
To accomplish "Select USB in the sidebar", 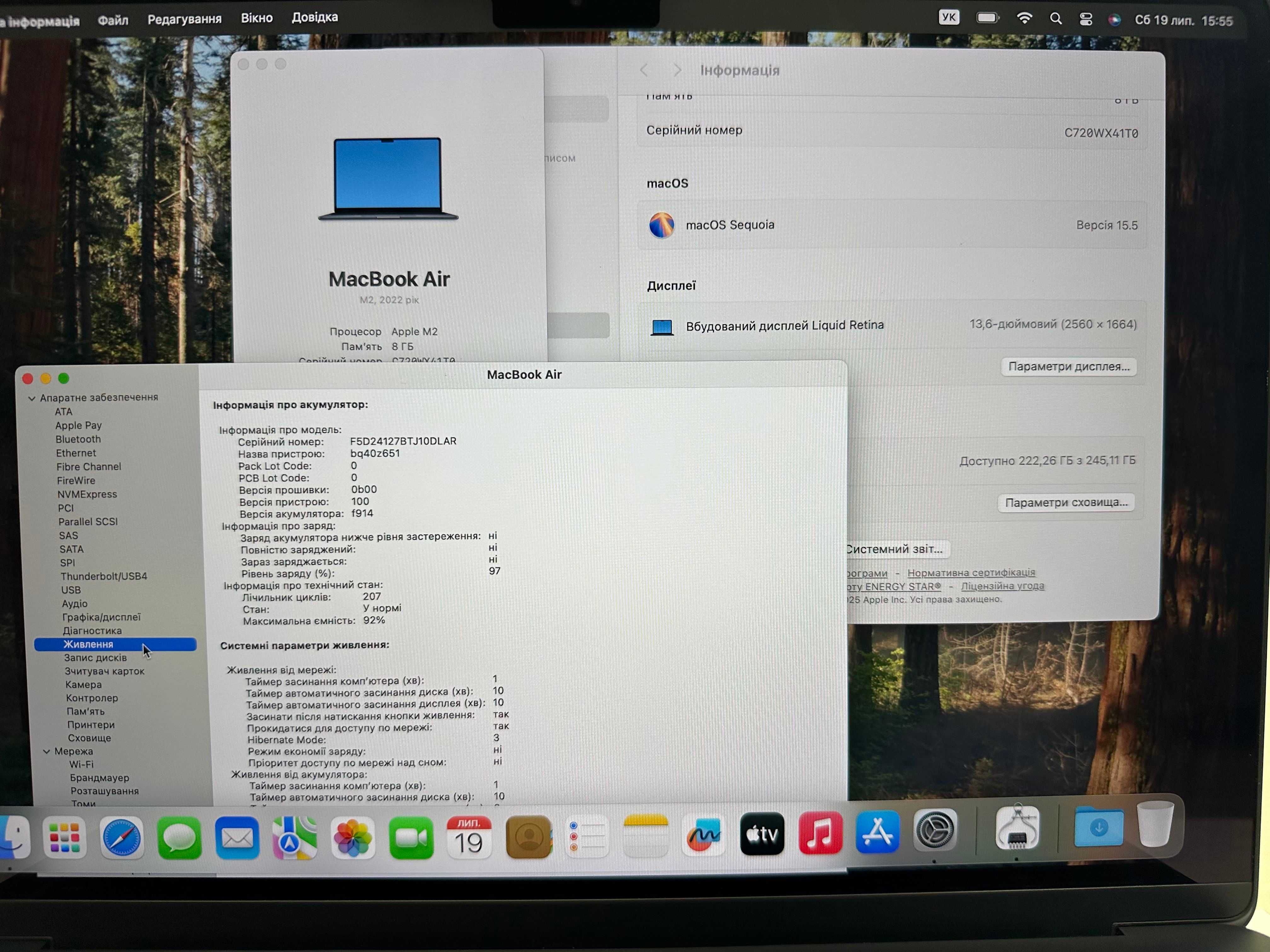I will (x=71, y=591).
